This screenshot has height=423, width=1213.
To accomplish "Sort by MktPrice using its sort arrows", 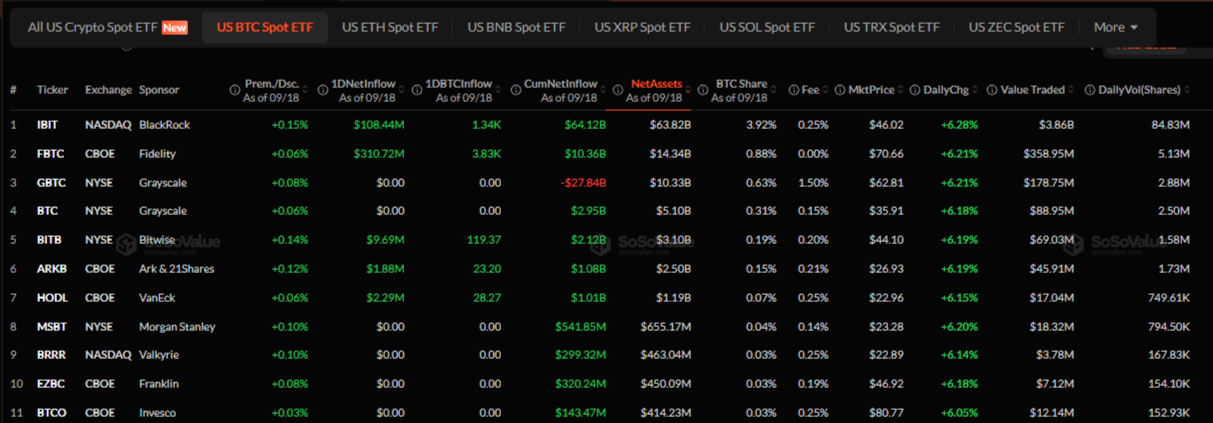I will click(899, 90).
